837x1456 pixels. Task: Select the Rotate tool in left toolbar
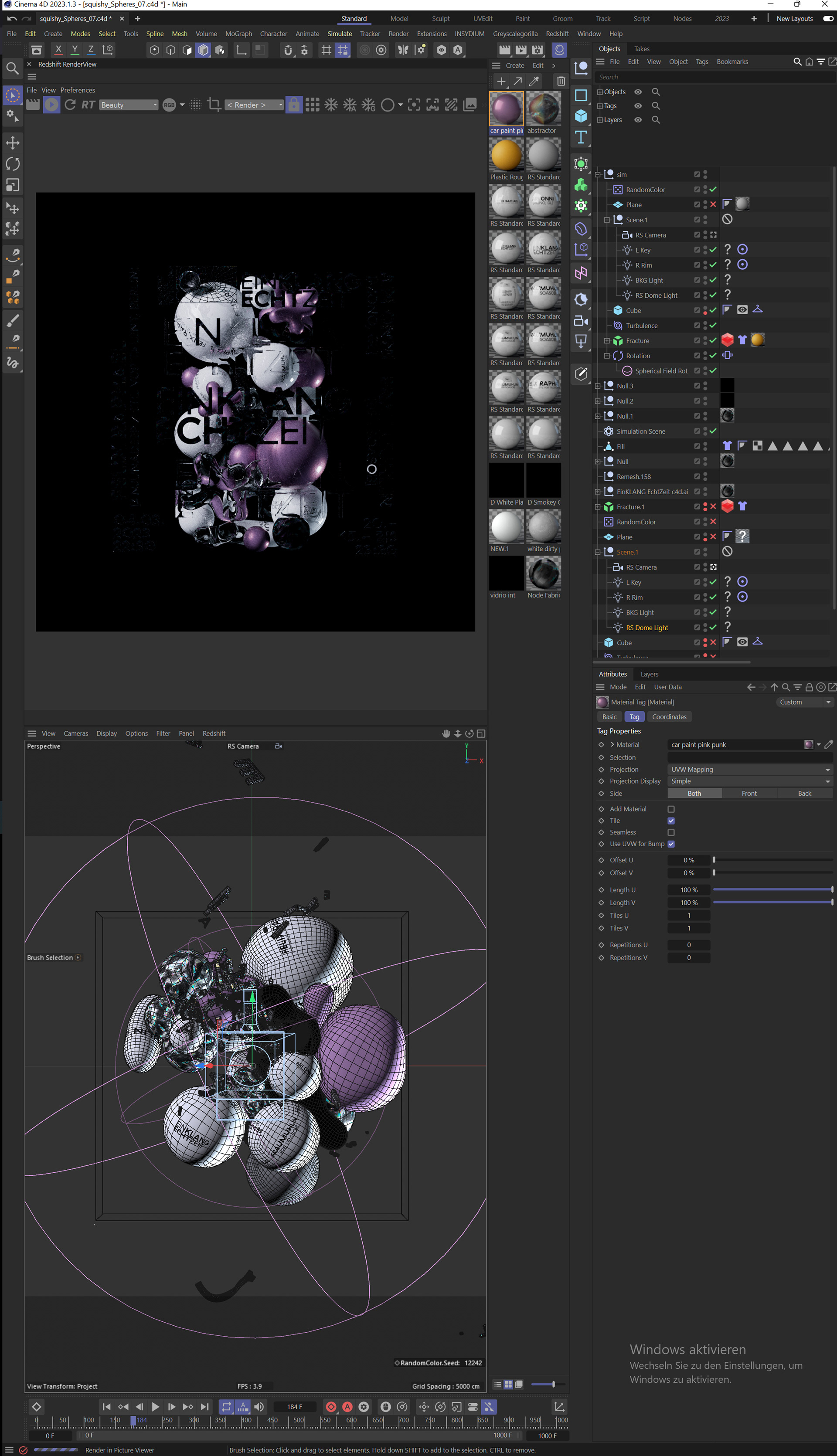[x=13, y=164]
